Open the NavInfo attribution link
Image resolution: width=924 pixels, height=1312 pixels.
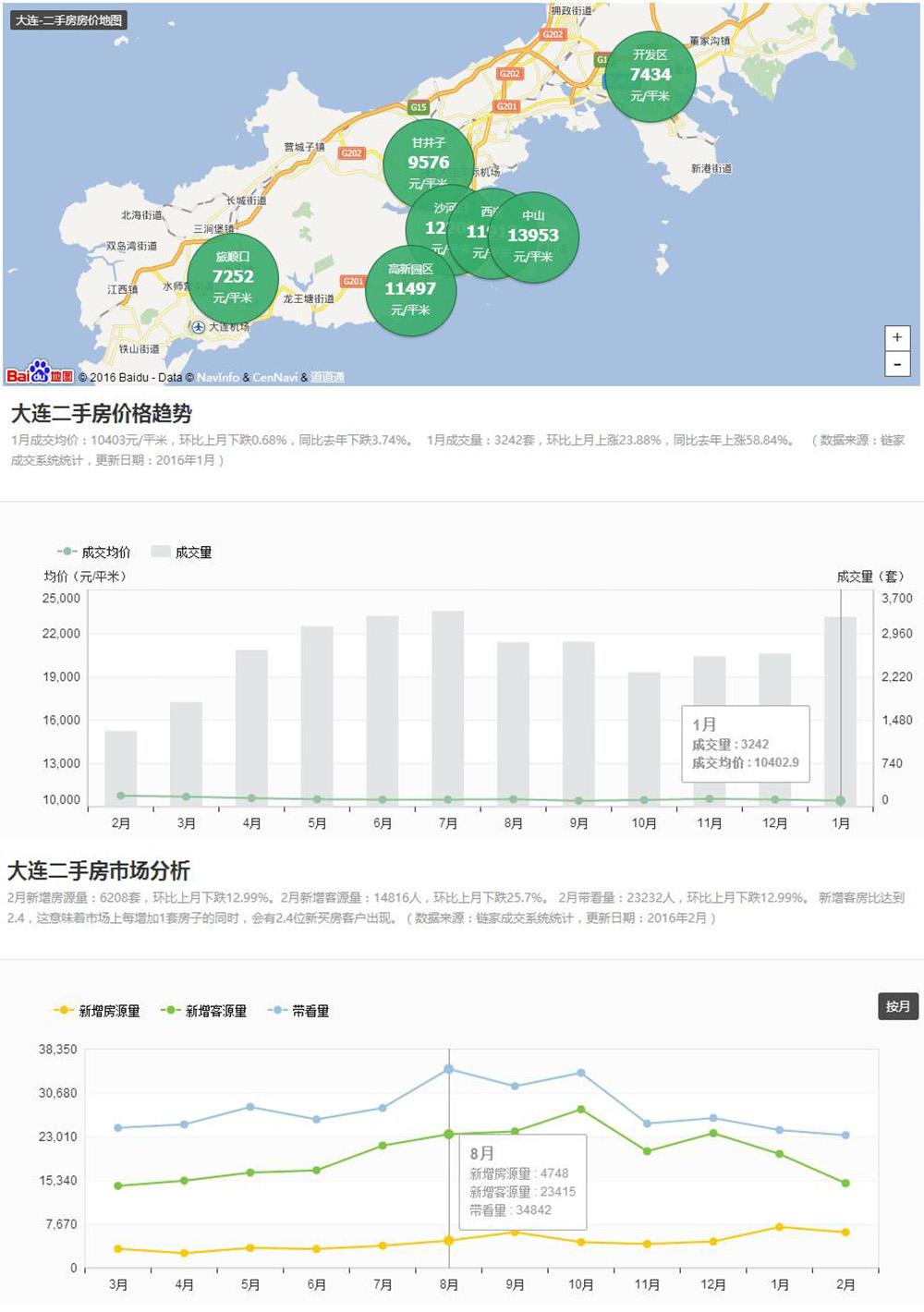[217, 377]
